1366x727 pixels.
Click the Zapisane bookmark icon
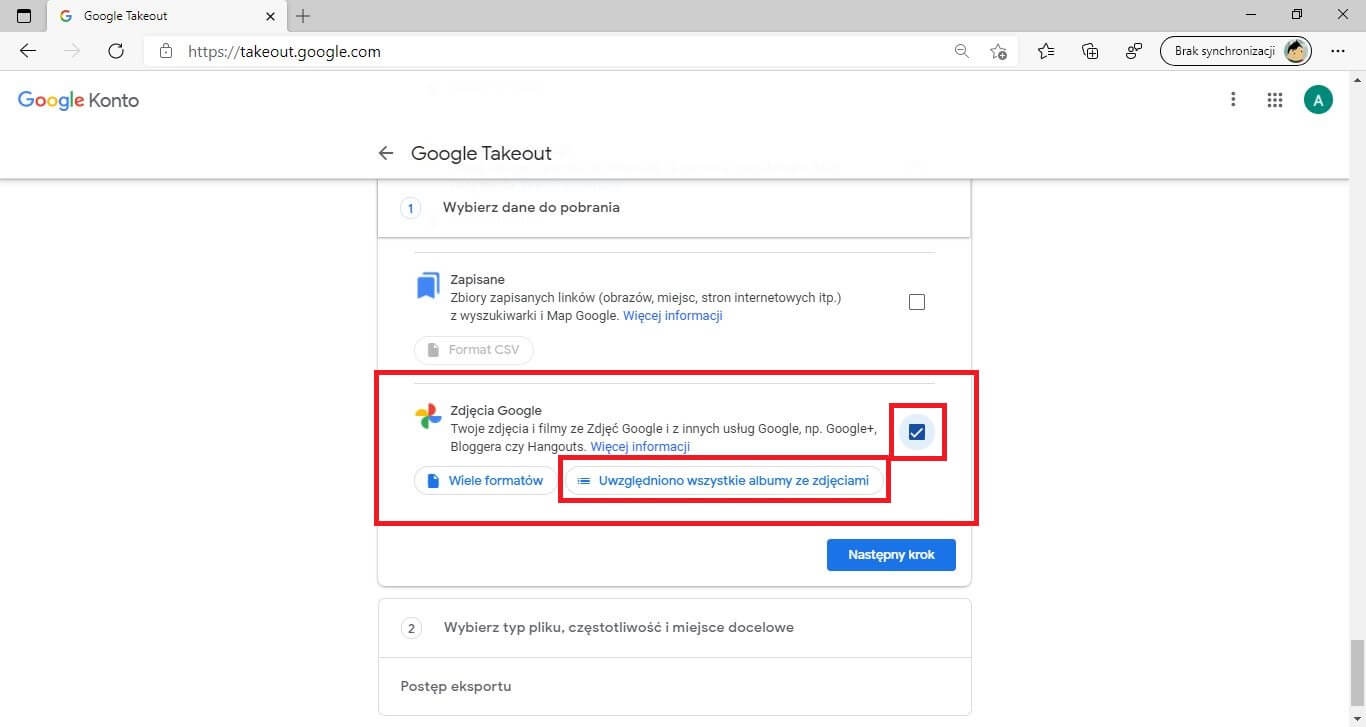428,286
